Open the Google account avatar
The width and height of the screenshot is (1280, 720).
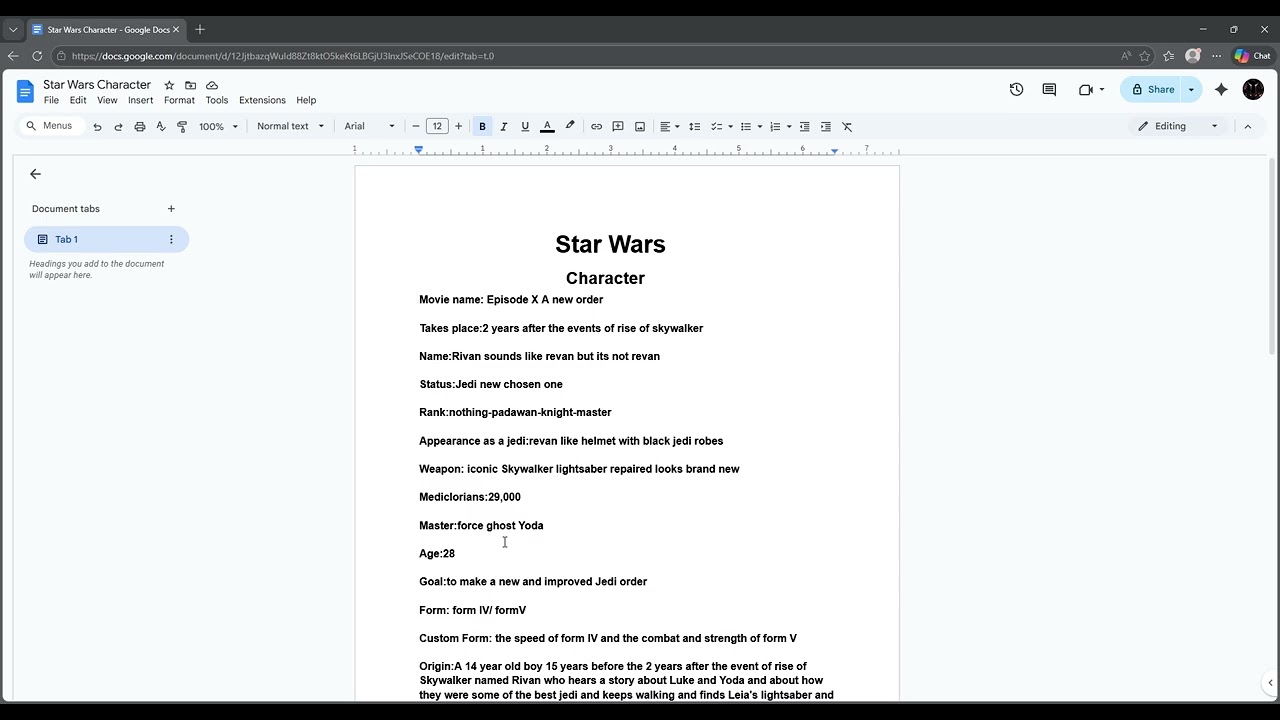pos(1253,89)
